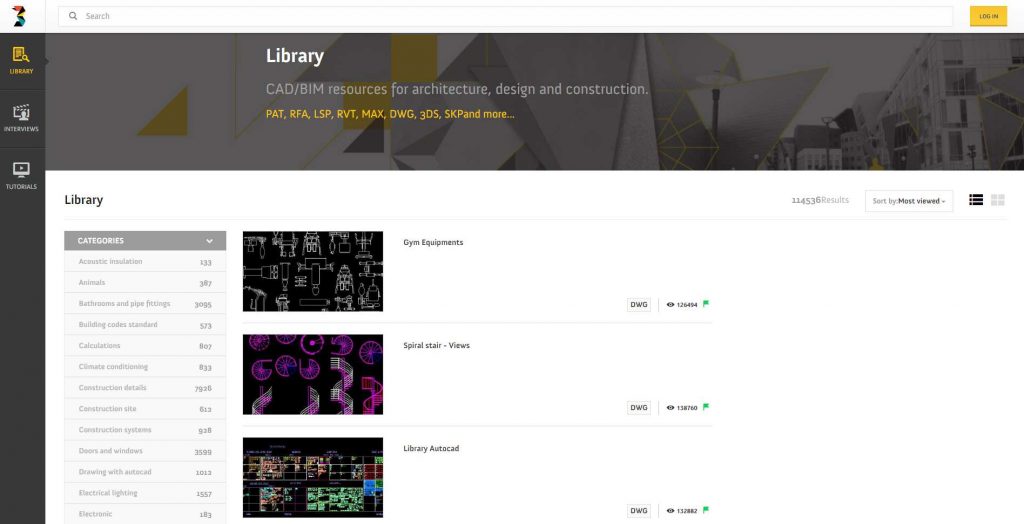Click the 114536 Results count
Image resolution: width=1024 pixels, height=524 pixels.
[820, 200]
